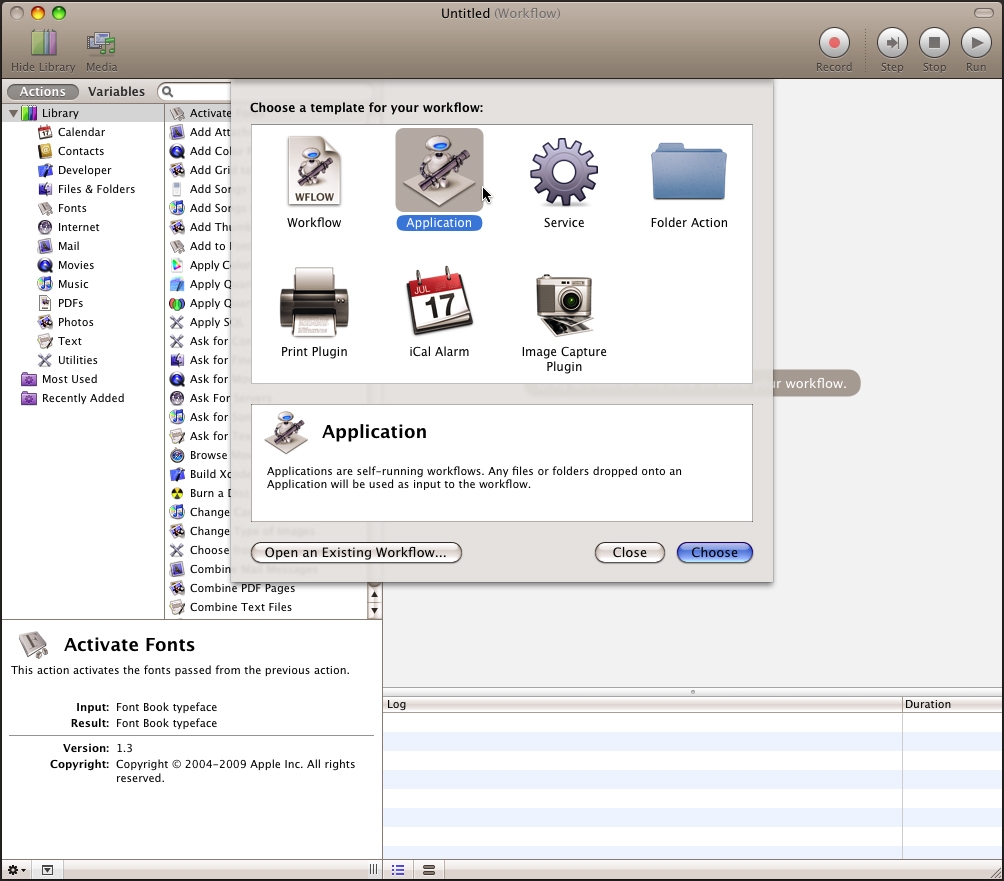Click the actions list scroll down arrow
The height and width of the screenshot is (881, 1004).
(x=375, y=610)
